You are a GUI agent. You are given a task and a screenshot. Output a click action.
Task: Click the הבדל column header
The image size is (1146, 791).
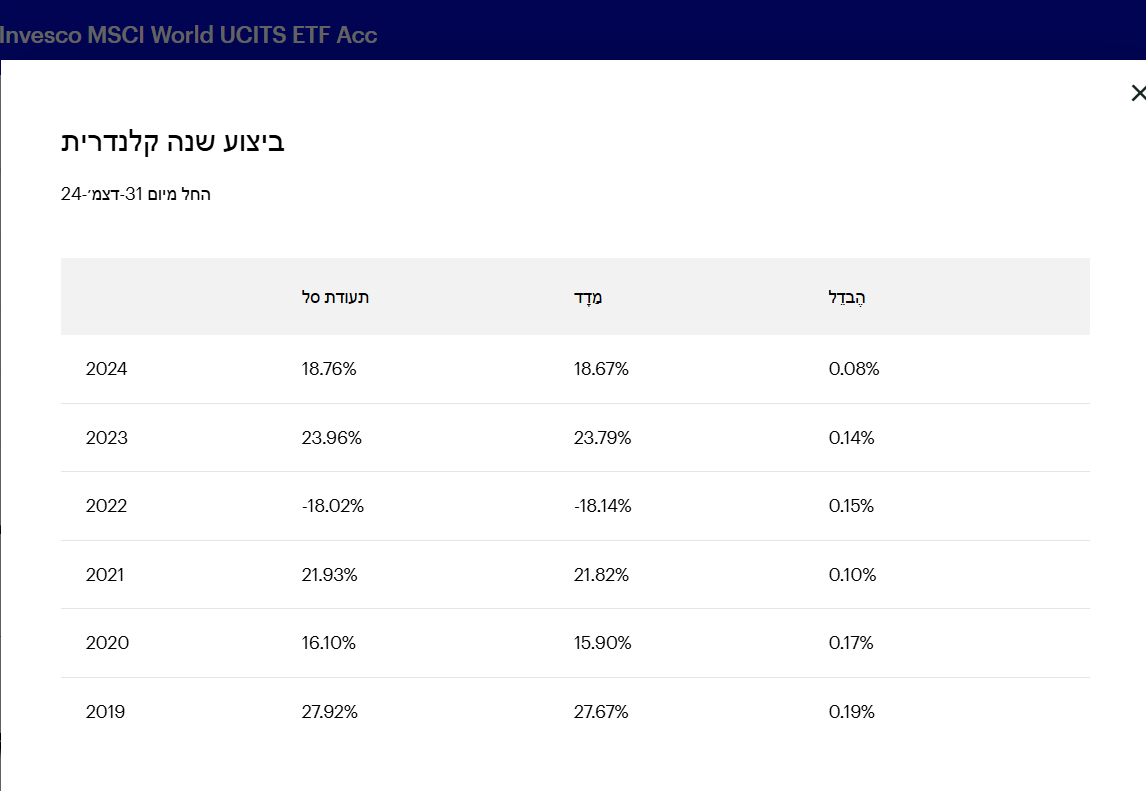coord(846,297)
